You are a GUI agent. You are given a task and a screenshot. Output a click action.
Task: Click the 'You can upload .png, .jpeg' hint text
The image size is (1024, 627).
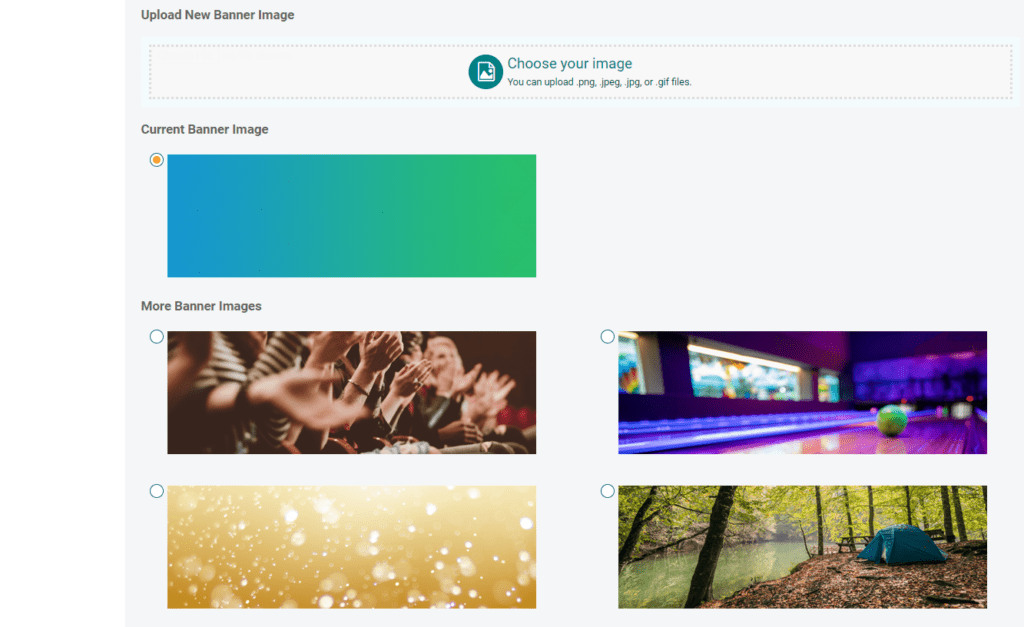(x=599, y=82)
